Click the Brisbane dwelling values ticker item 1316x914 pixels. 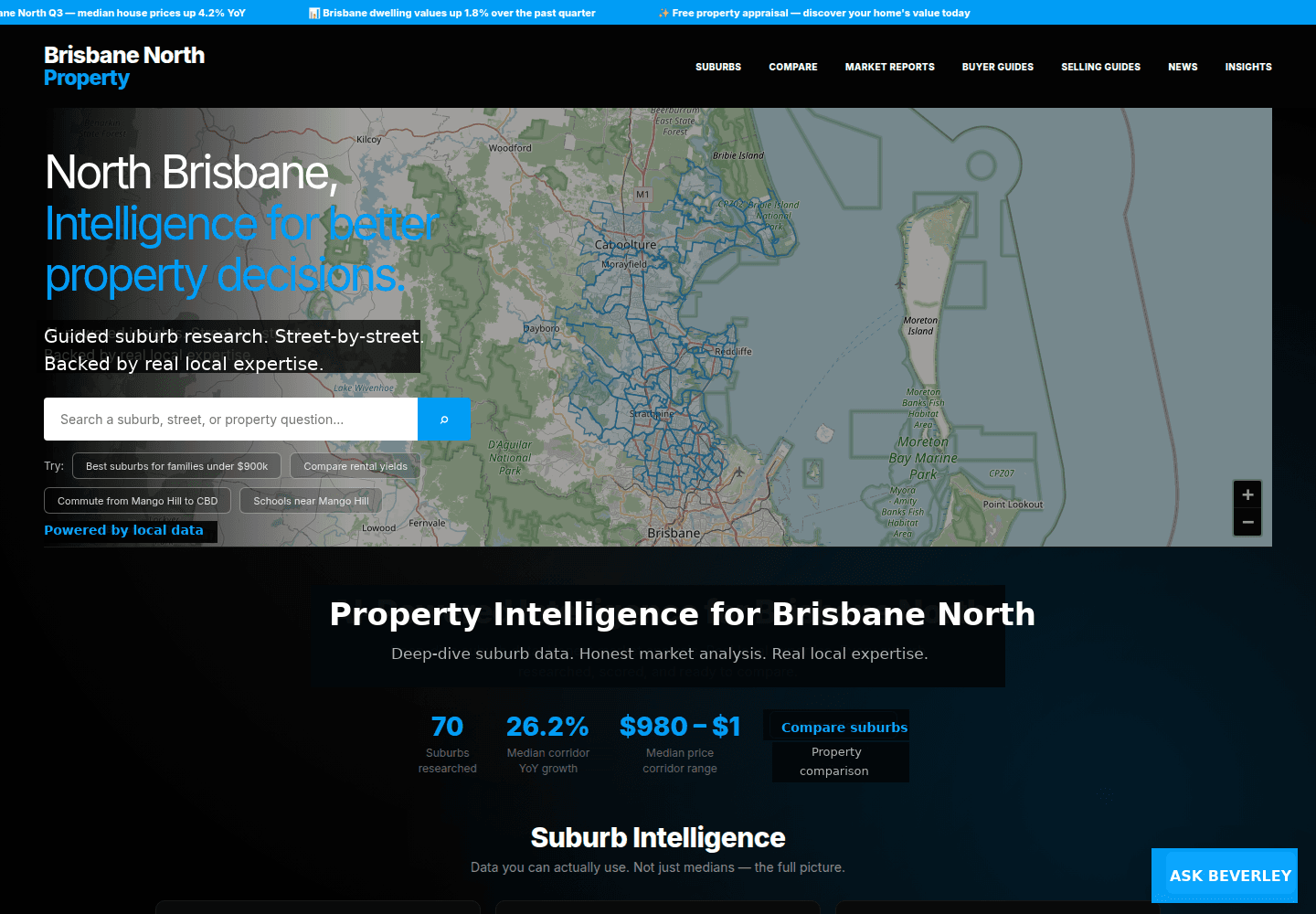point(452,13)
